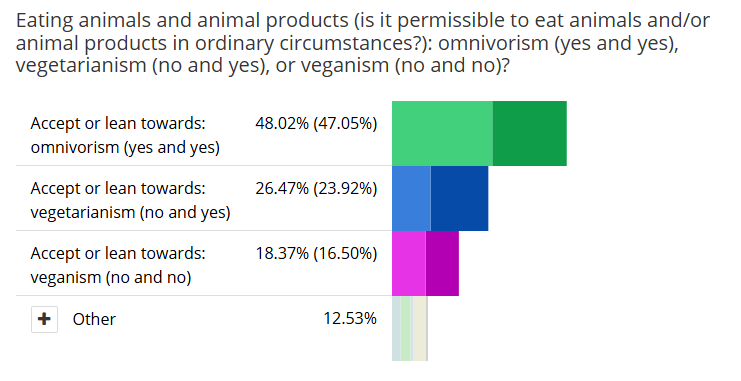This screenshot has width=741, height=381.
Task: Click the Other row label
Action: pos(94,319)
